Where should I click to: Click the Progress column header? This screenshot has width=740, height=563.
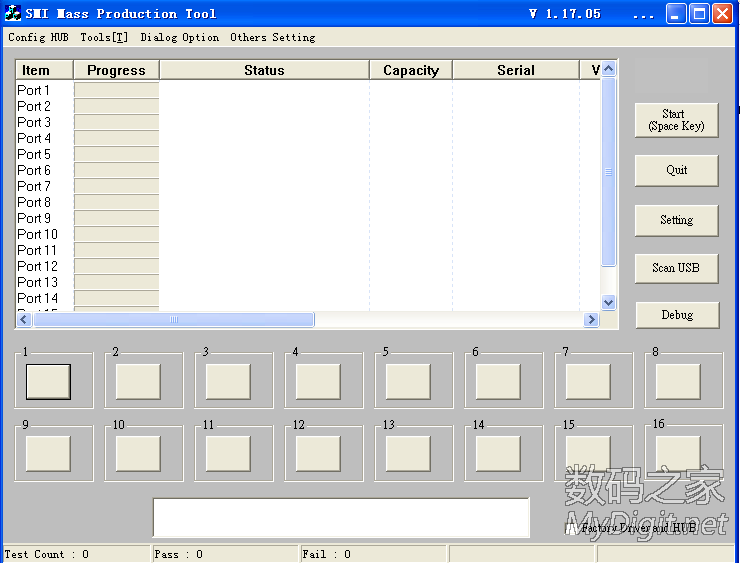point(116,70)
